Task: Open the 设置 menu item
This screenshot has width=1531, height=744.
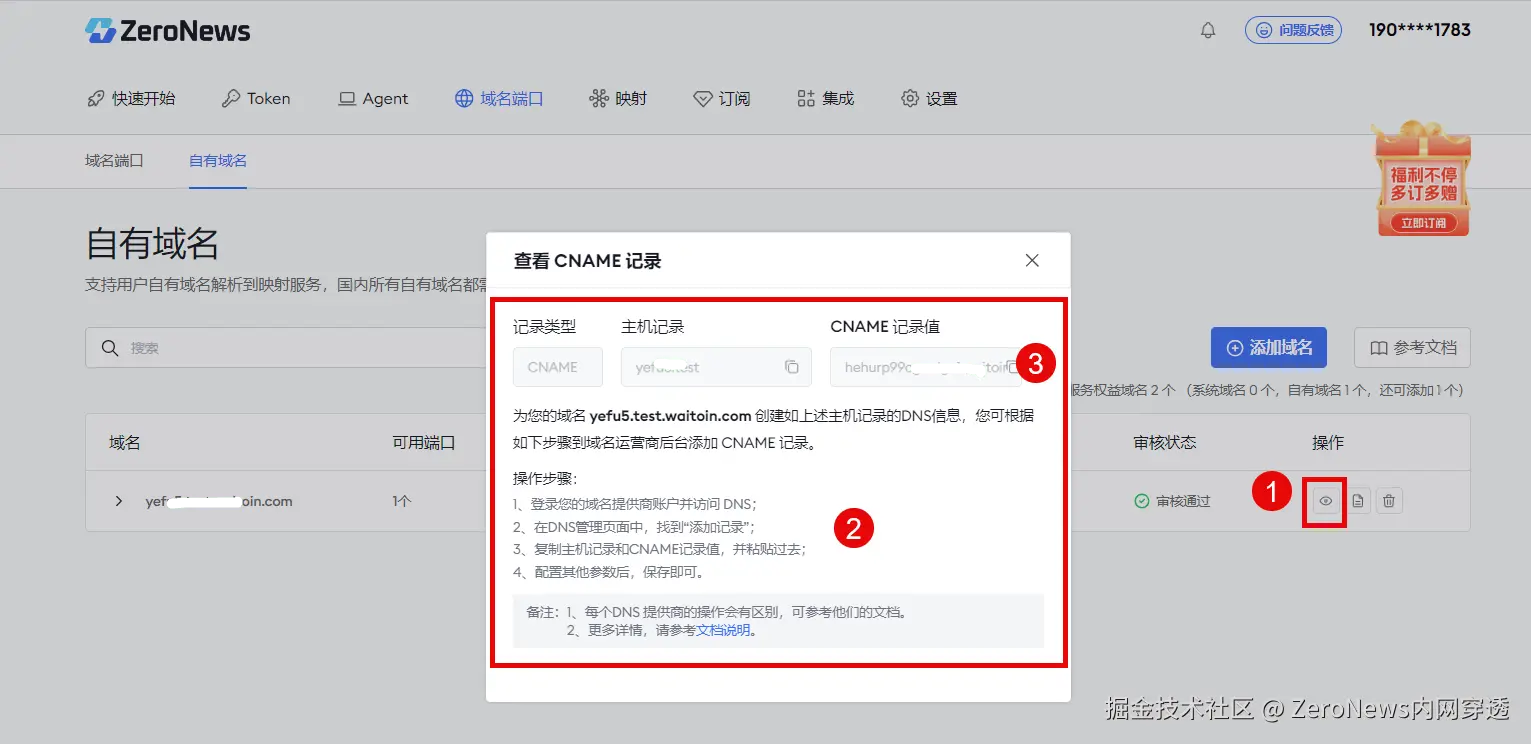Action: point(929,98)
